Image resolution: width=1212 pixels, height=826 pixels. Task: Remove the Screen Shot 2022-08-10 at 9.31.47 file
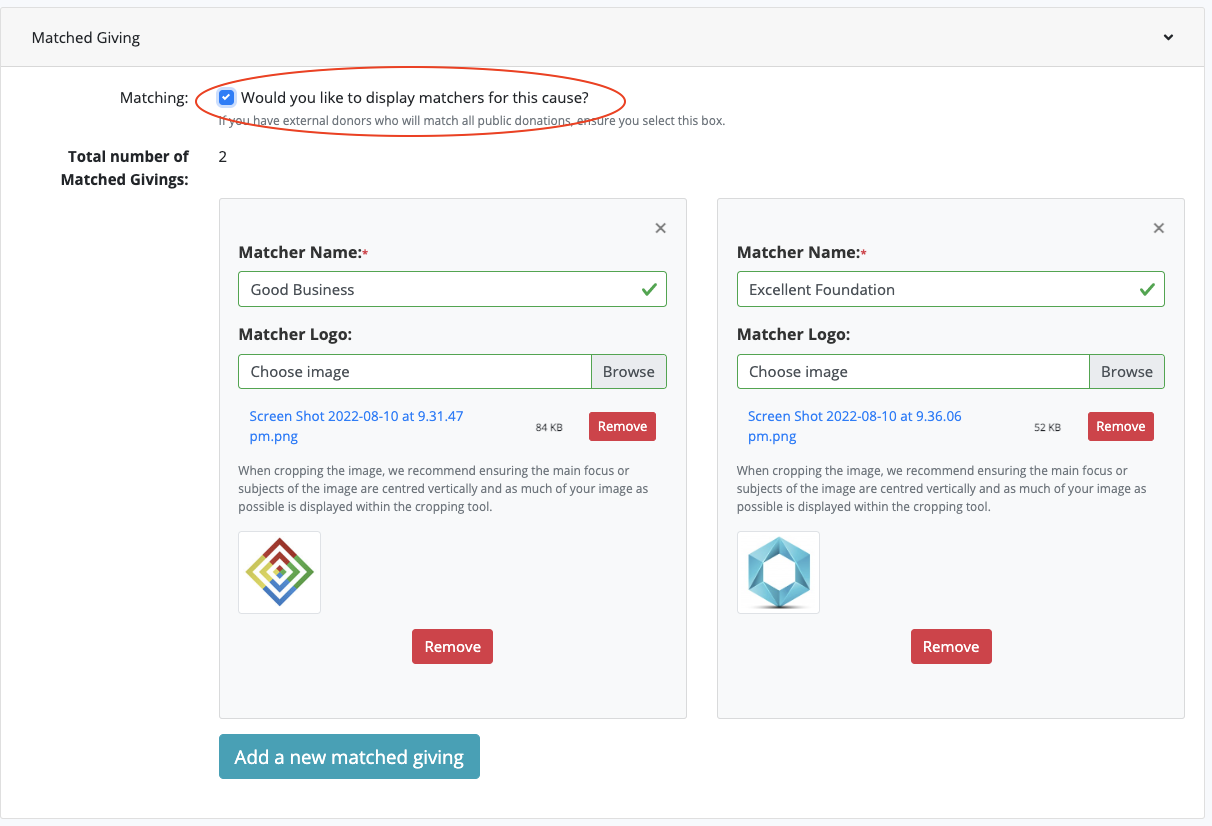[x=622, y=426]
